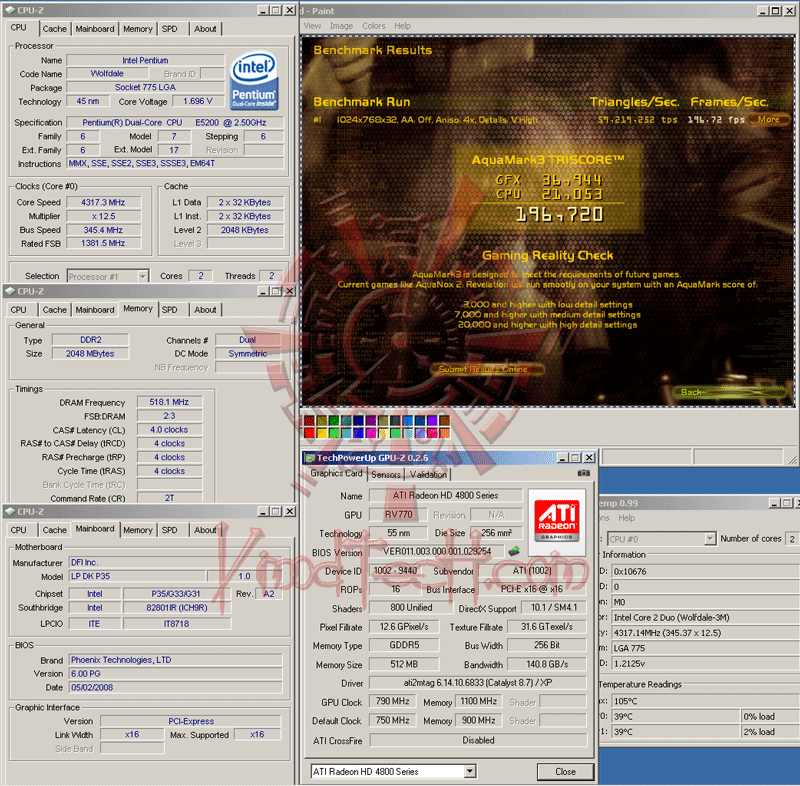Click the Bus Speed value 345.4 MHz
The image size is (800, 786).
click(103, 230)
